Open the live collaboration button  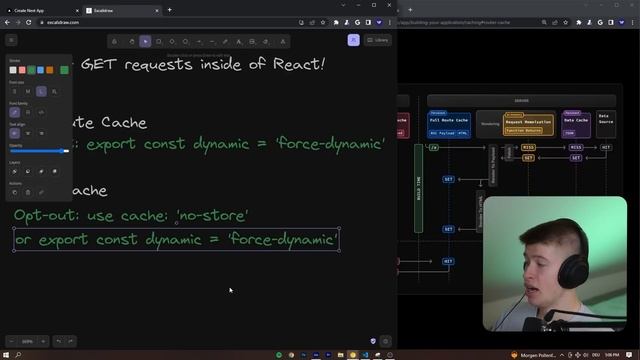point(353,40)
